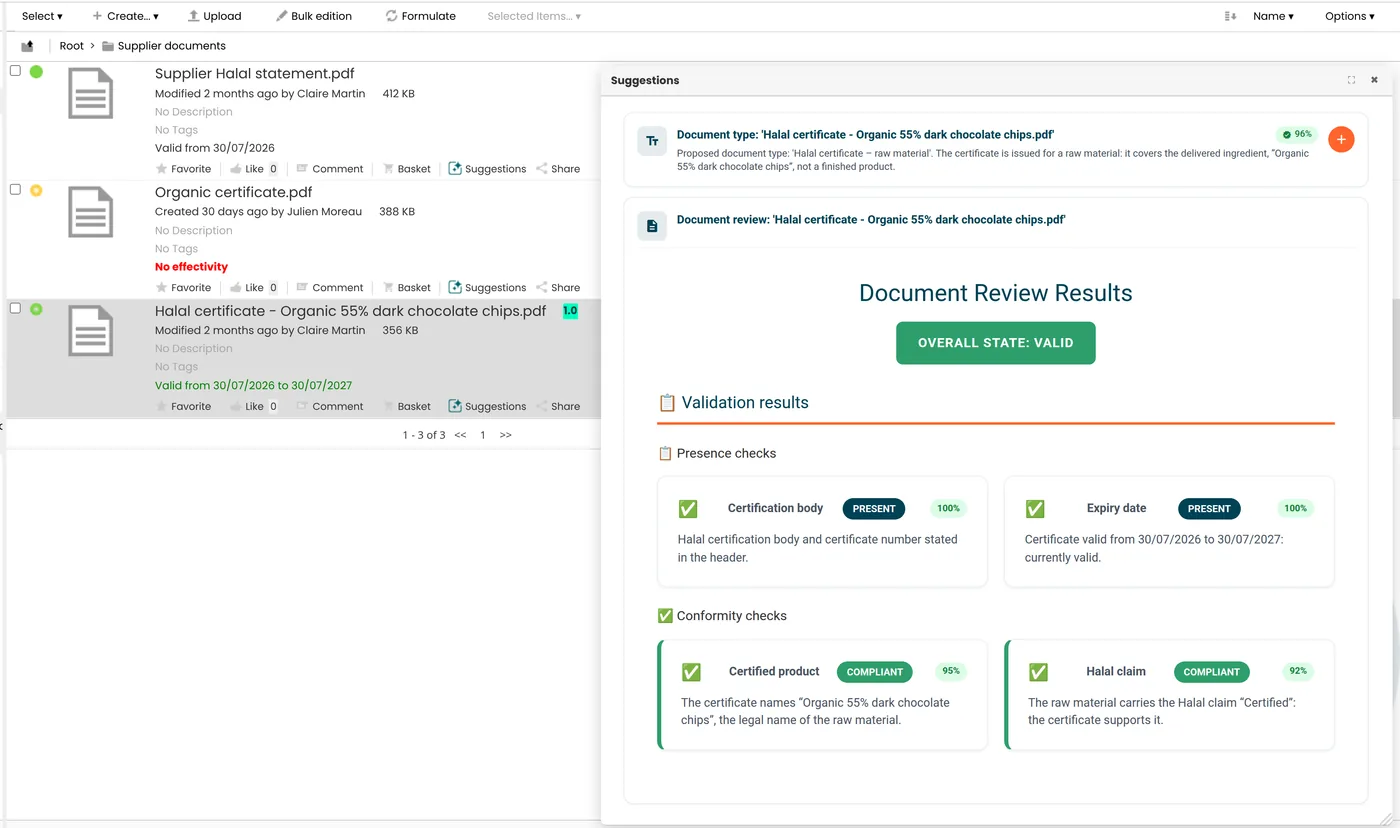This screenshot has width=1400, height=828.
Task: Open Suggestions for Supplier Halal statement.pdf
Action: pos(487,169)
